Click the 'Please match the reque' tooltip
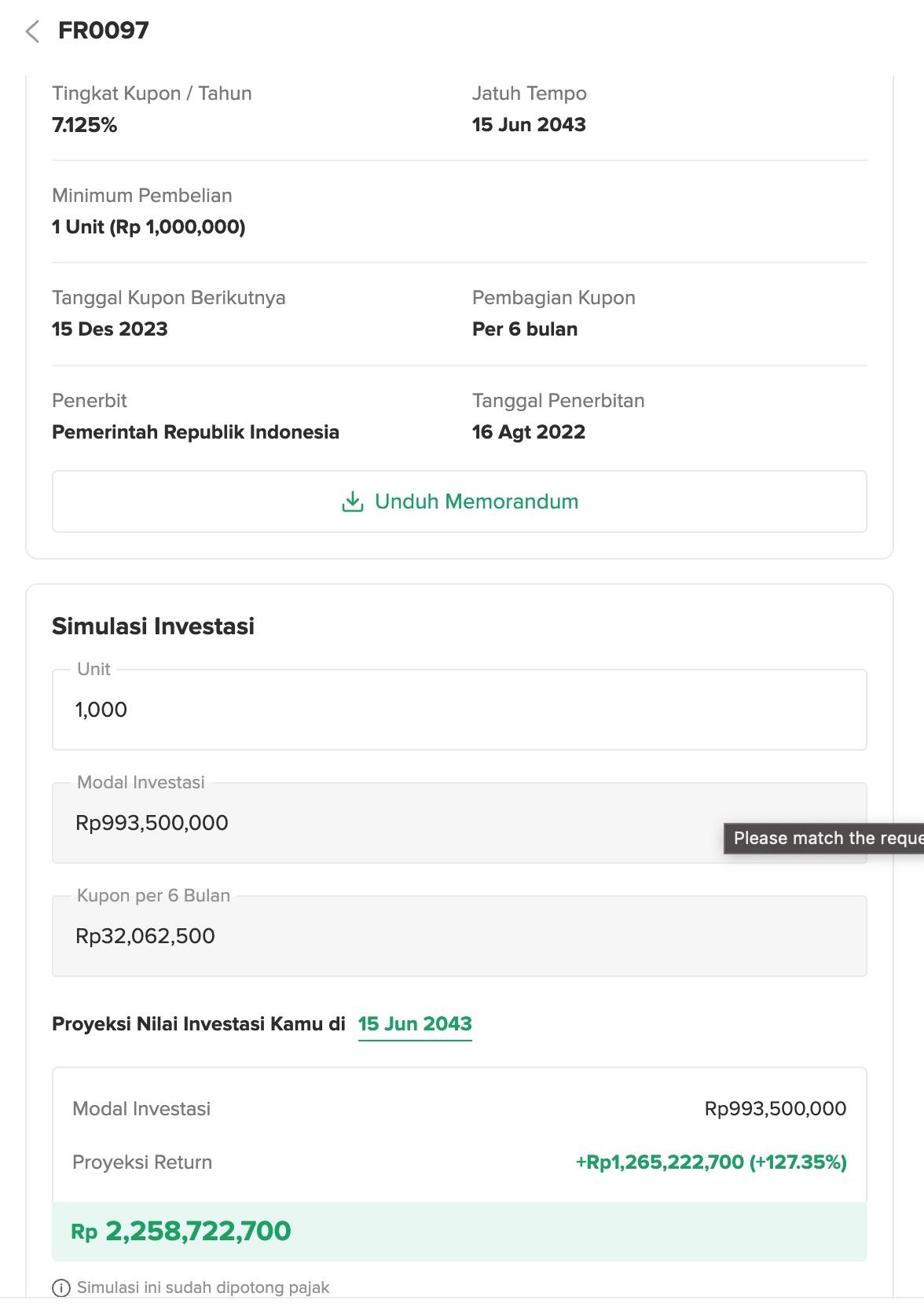Image resolution: width=924 pixels, height=1311 pixels. [823, 838]
